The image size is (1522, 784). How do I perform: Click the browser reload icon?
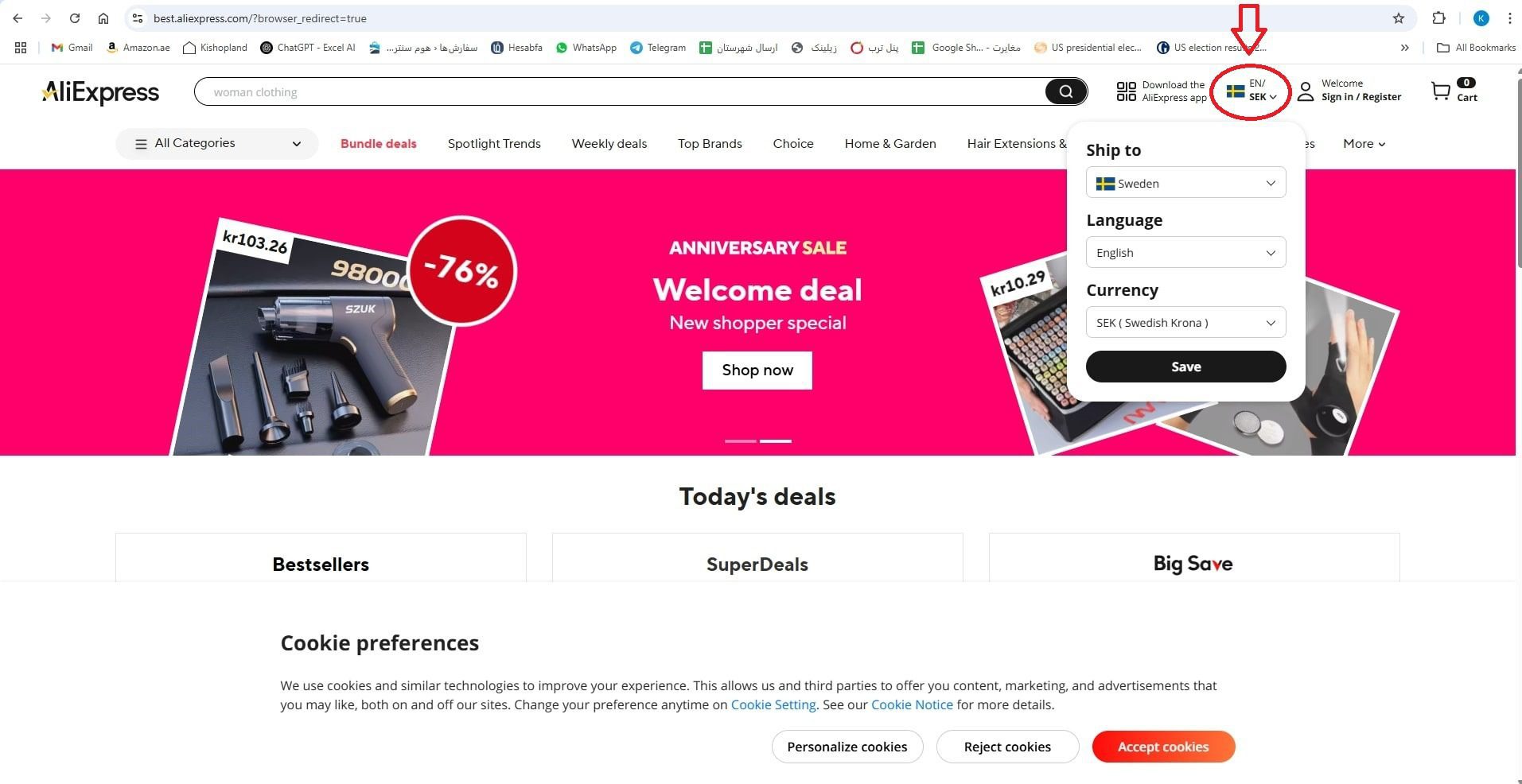click(x=74, y=18)
